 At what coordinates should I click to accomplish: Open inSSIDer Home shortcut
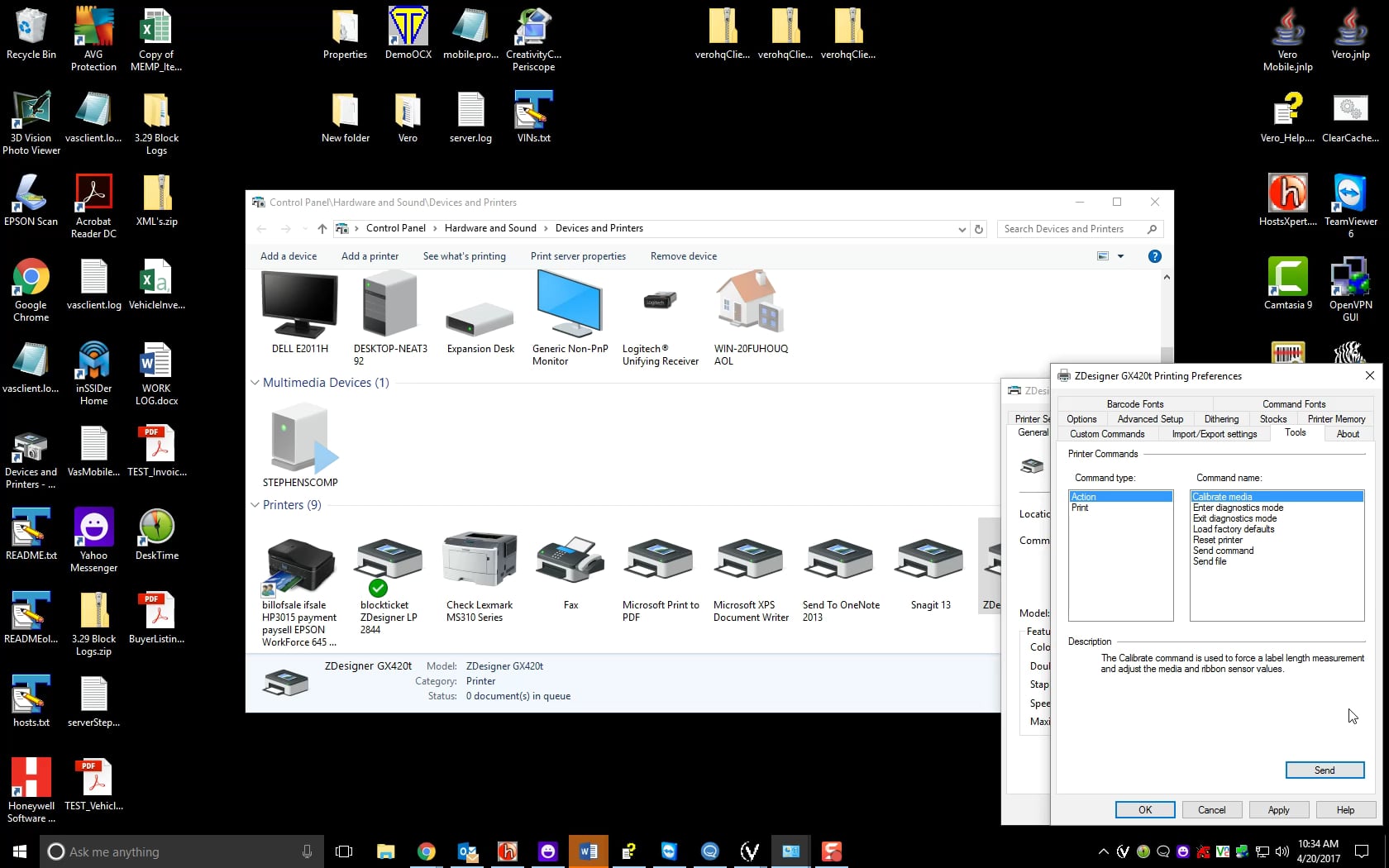(93, 364)
